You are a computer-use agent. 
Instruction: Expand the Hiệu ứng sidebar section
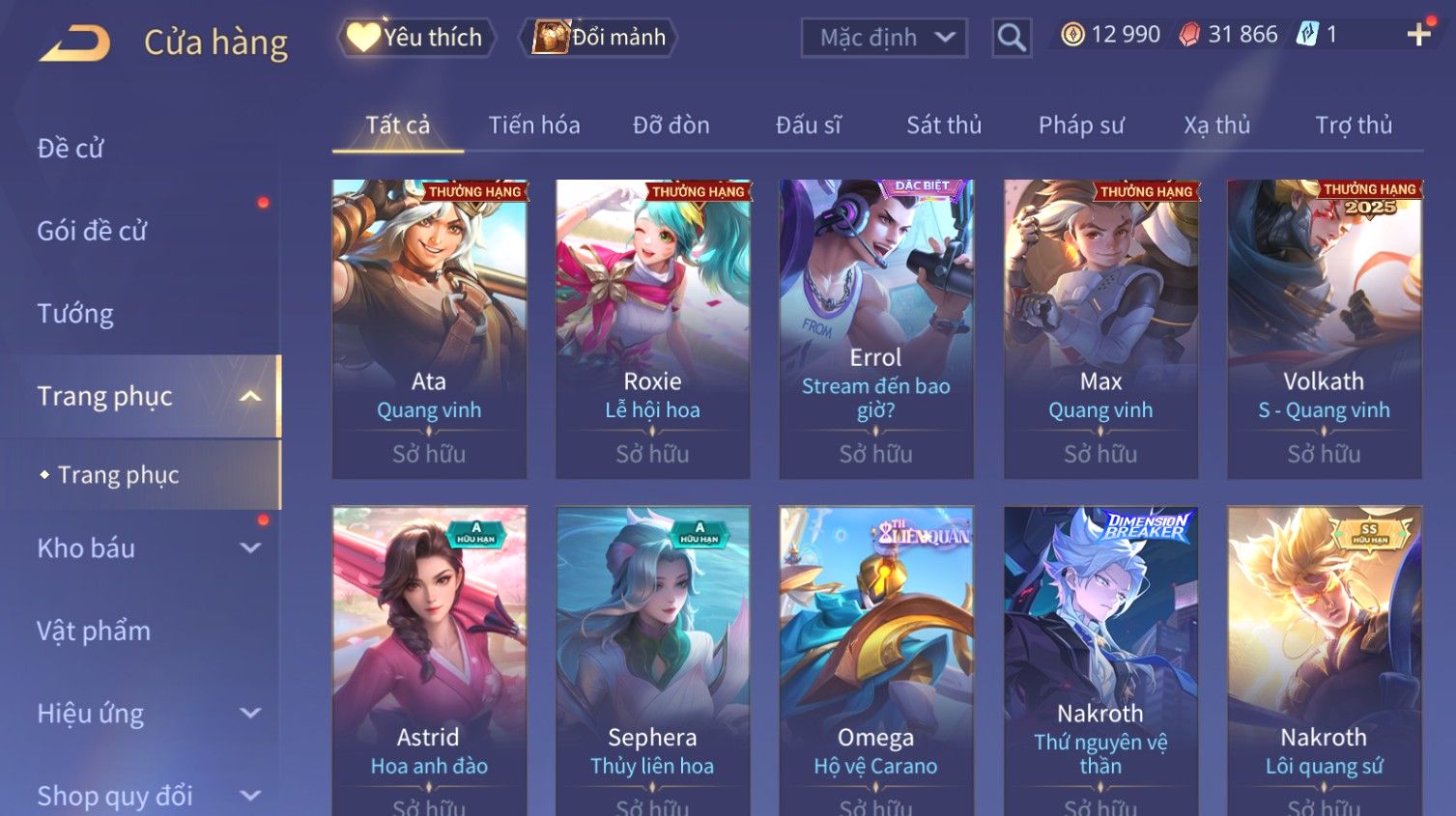(250, 713)
